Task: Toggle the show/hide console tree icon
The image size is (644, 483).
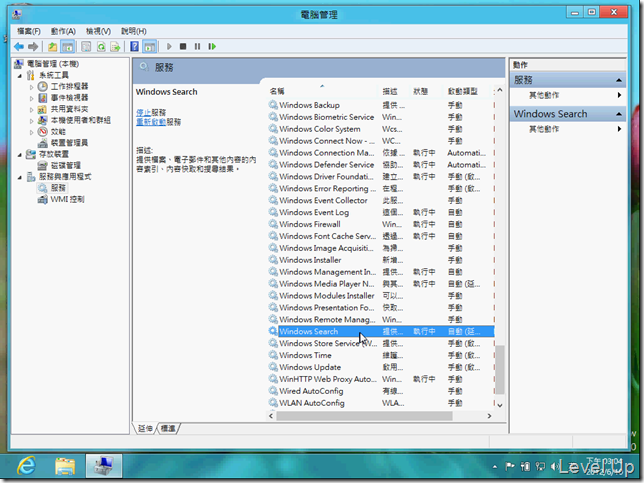Action: [67, 46]
